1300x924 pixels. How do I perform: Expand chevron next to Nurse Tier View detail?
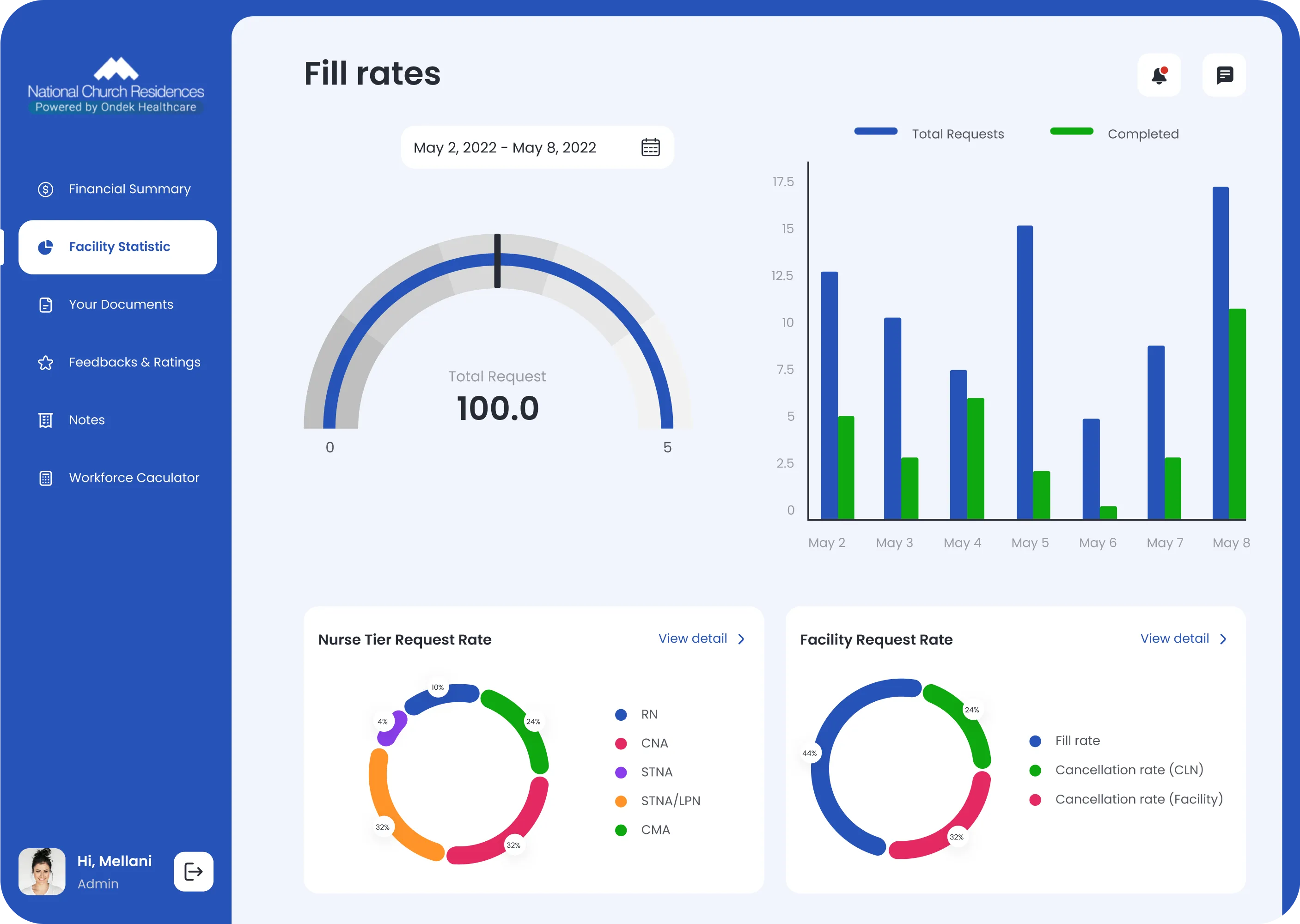741,639
